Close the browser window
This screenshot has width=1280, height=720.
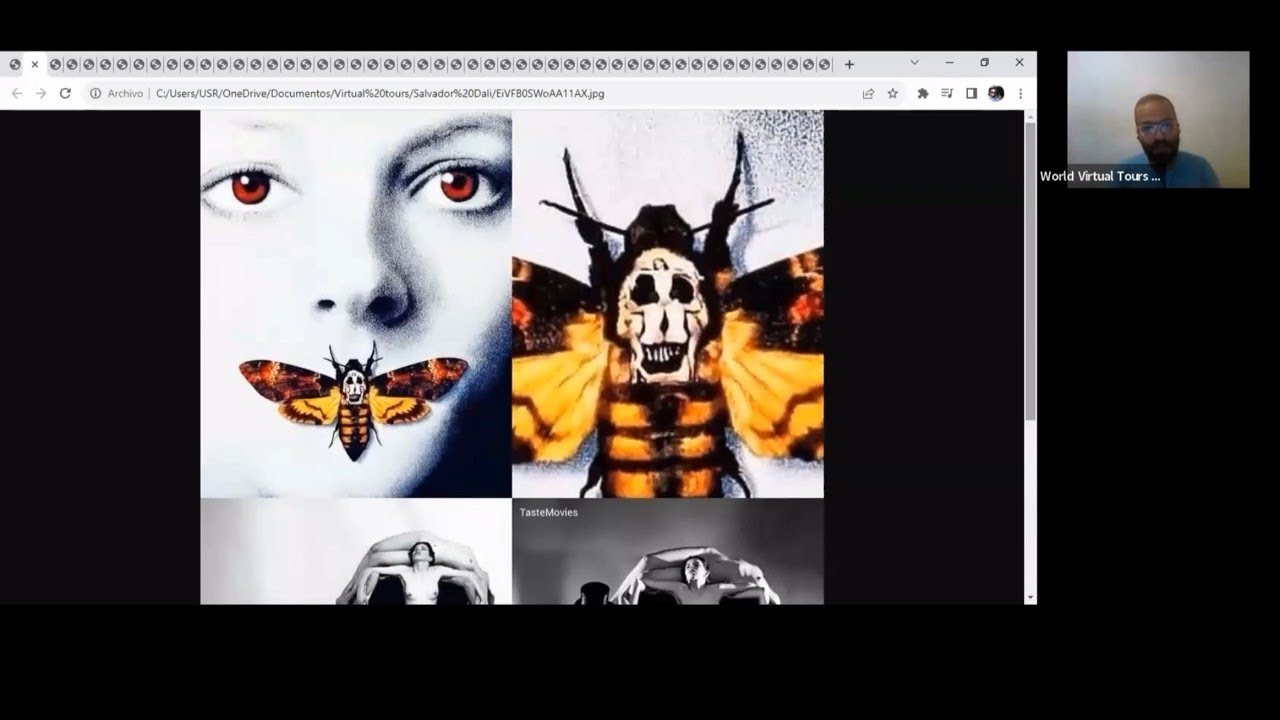[1019, 62]
